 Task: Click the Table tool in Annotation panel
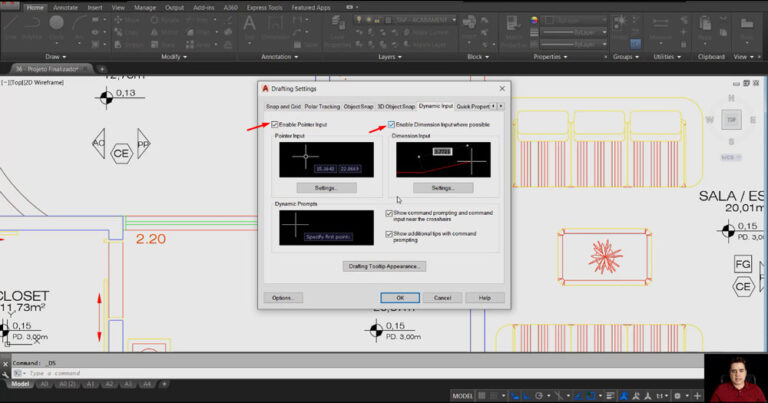(306, 45)
